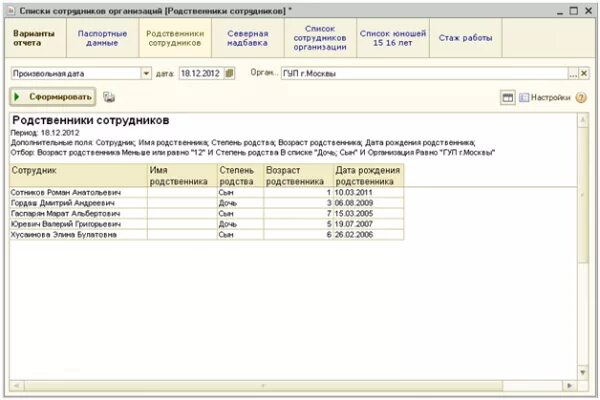
Task: Open the Стаж работы tab
Action: tap(466, 38)
